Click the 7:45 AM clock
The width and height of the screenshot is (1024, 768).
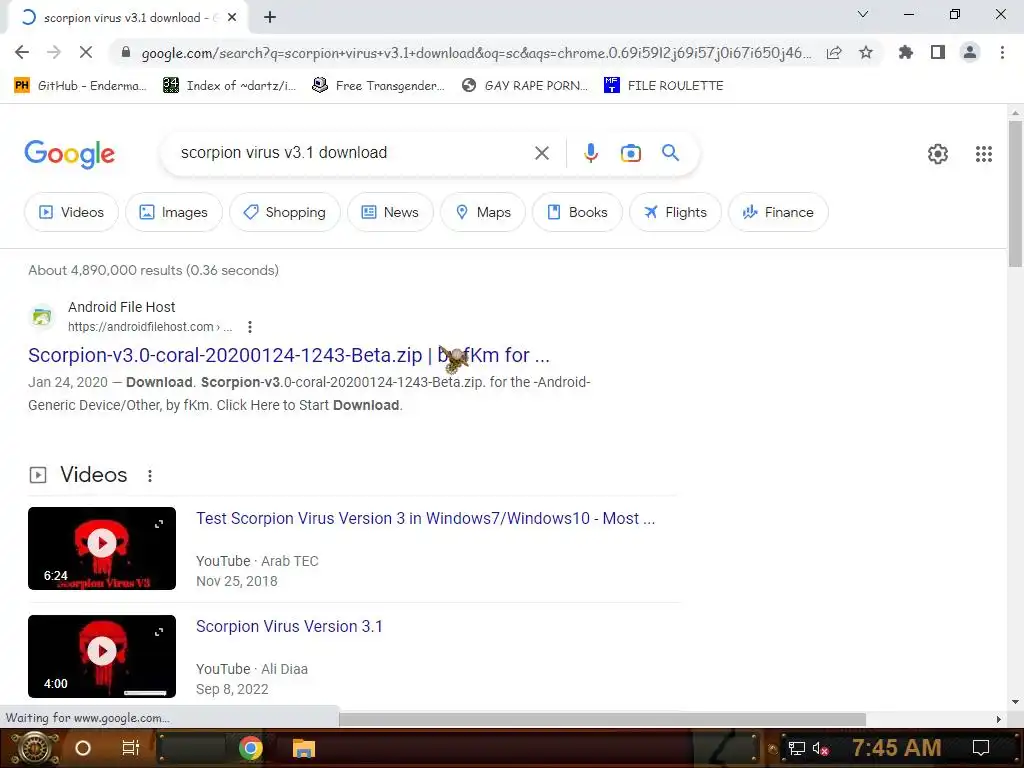[896, 747]
